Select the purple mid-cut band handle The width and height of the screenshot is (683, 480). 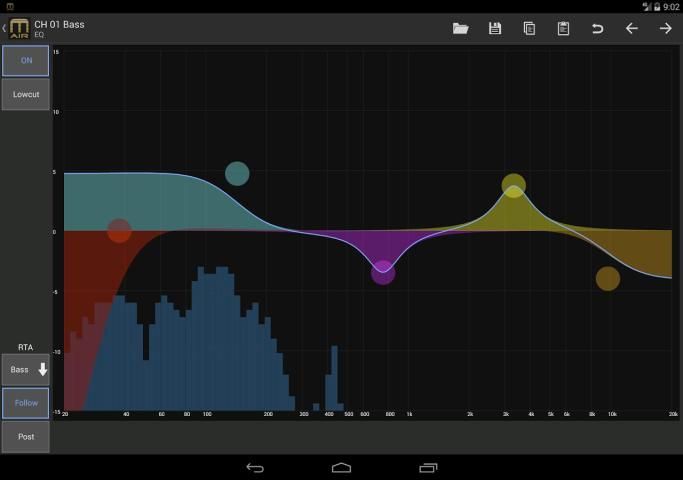pyautogui.click(x=383, y=272)
